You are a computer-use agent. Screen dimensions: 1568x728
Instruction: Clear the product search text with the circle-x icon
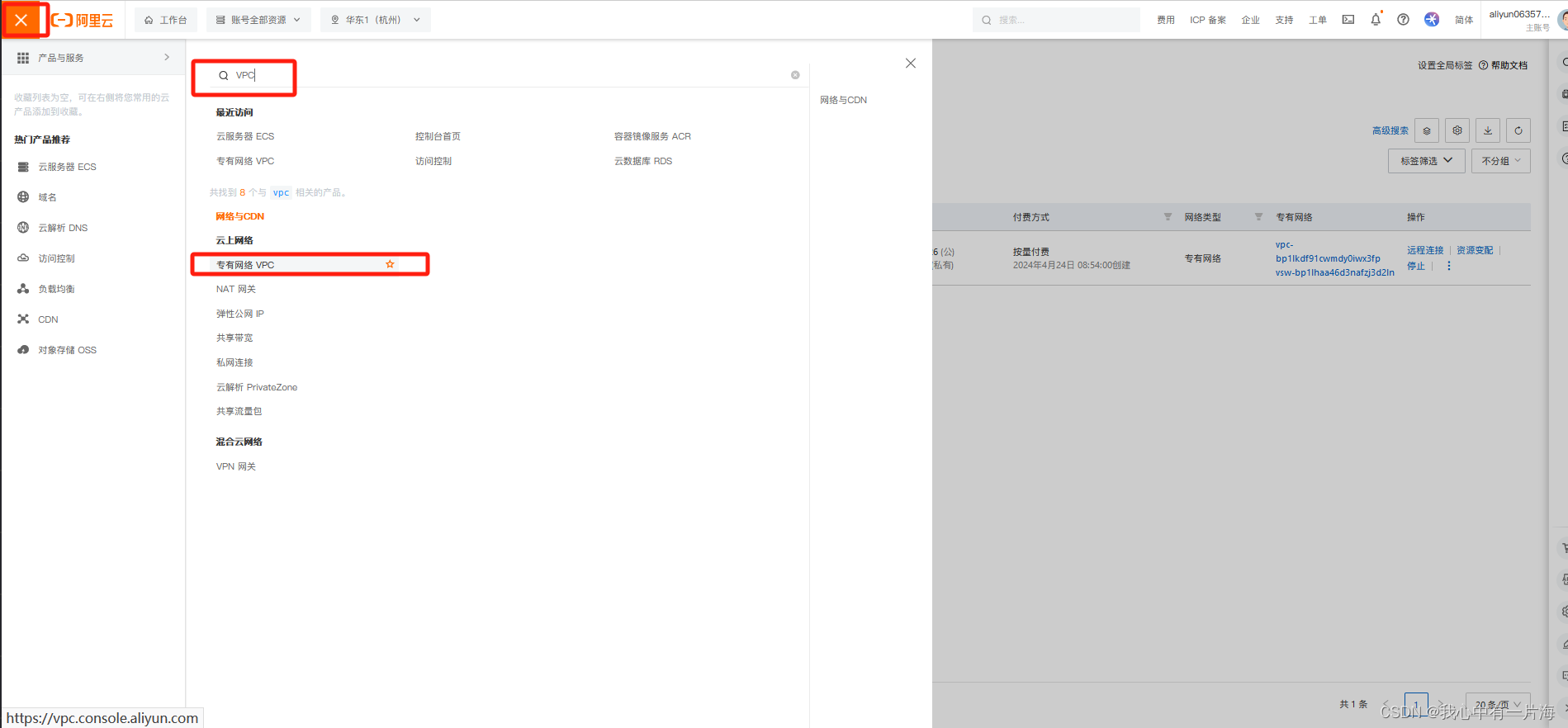795,75
